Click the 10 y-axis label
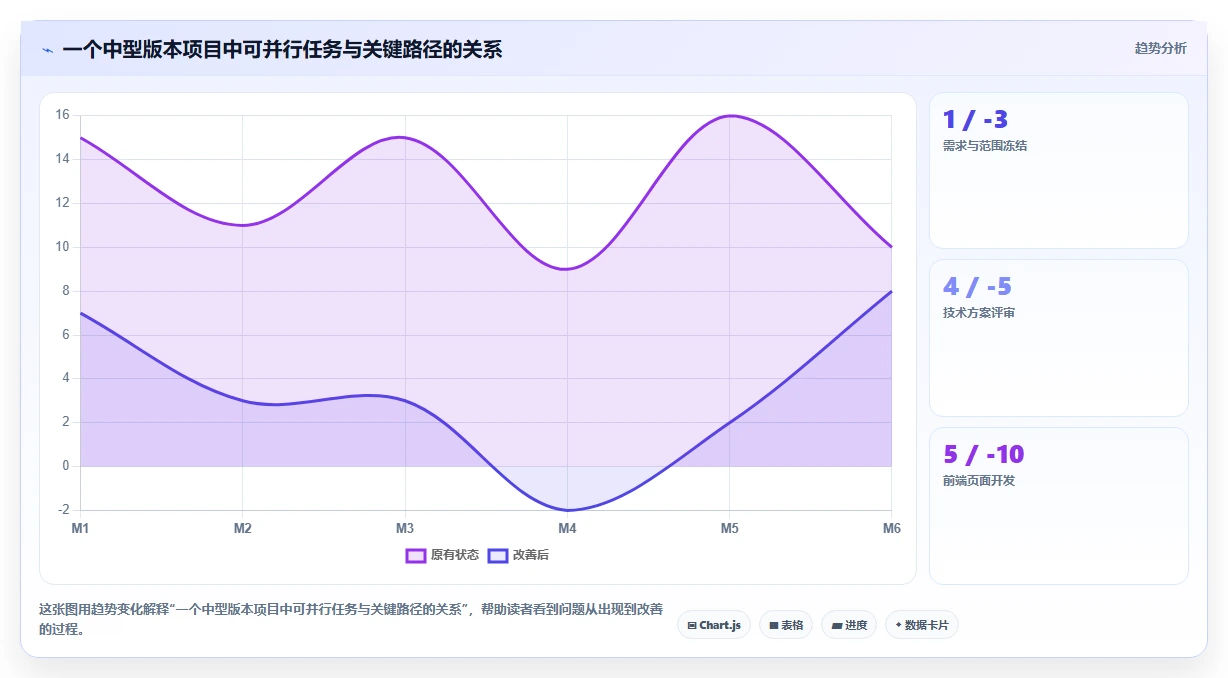Image resolution: width=1228 pixels, height=678 pixels. [x=62, y=247]
